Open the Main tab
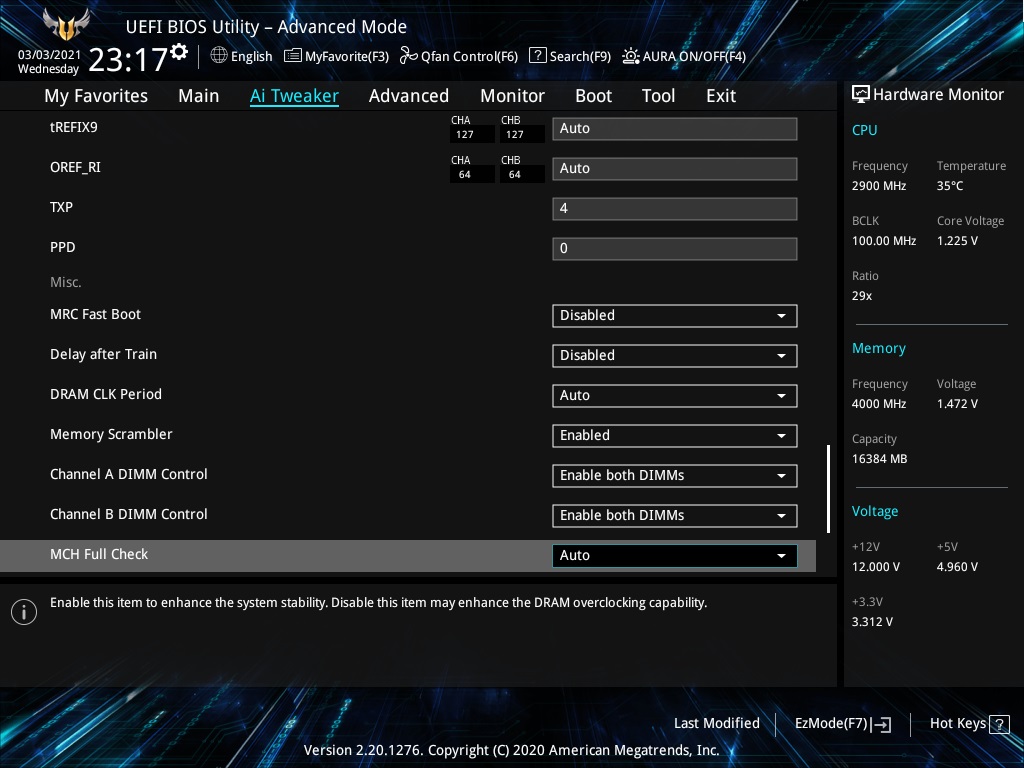 (x=199, y=96)
